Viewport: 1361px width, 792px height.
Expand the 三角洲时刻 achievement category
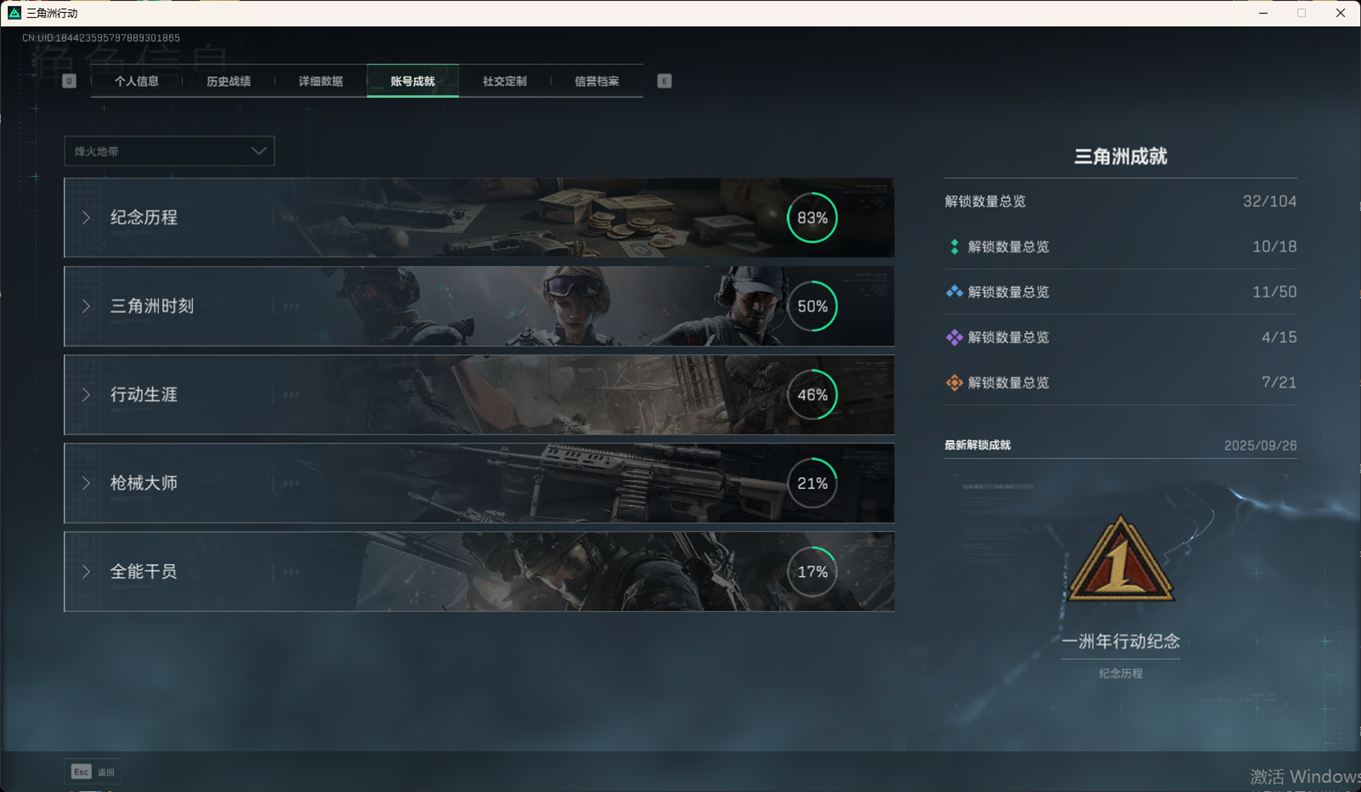coord(151,306)
